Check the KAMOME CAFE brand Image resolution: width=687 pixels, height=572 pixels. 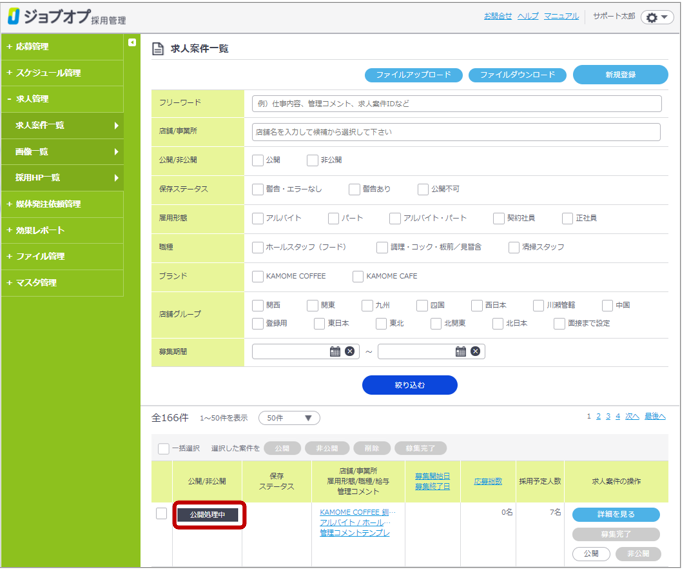(x=358, y=276)
